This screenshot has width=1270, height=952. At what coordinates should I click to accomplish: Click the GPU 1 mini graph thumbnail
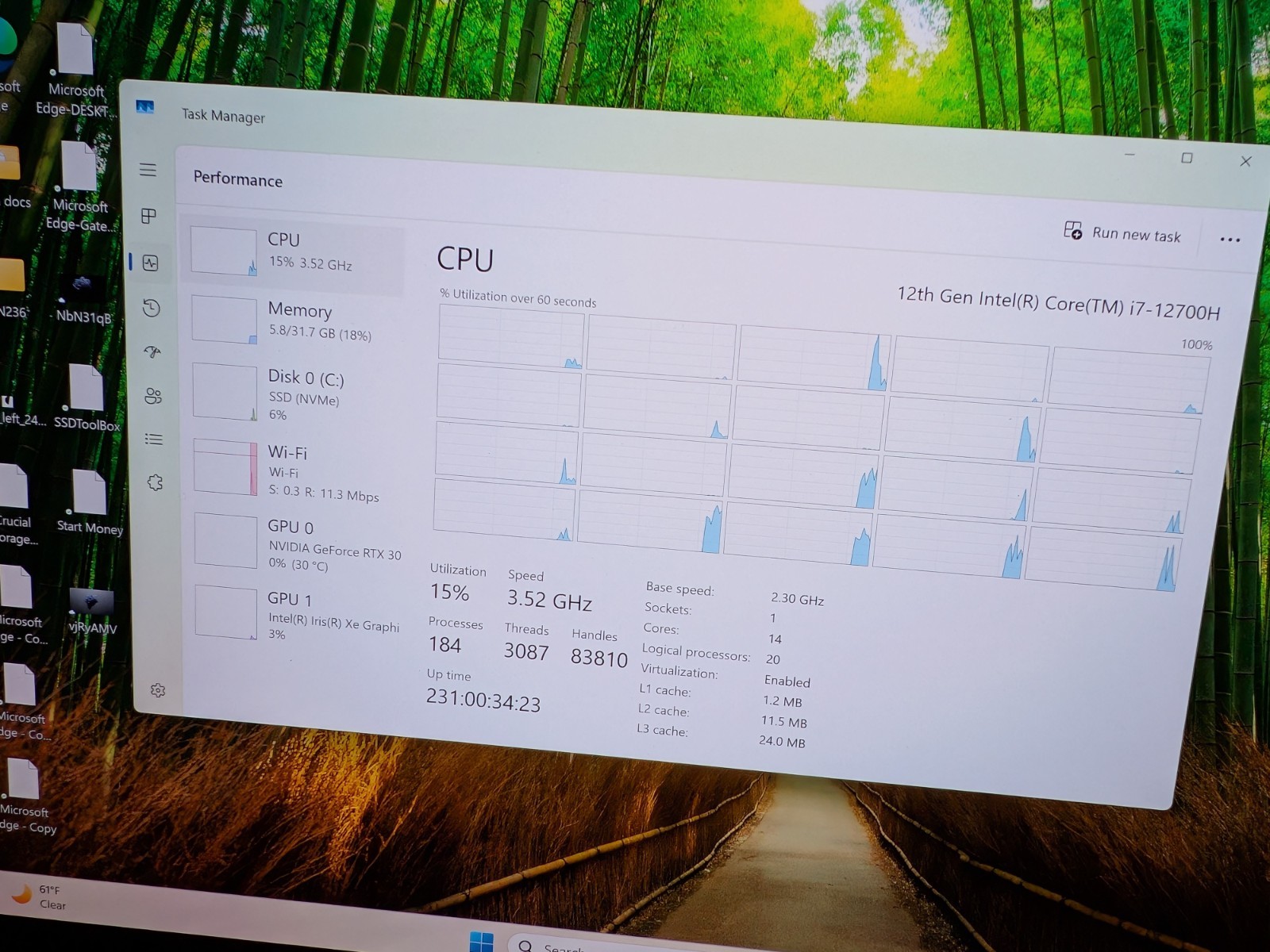pyautogui.click(x=226, y=612)
